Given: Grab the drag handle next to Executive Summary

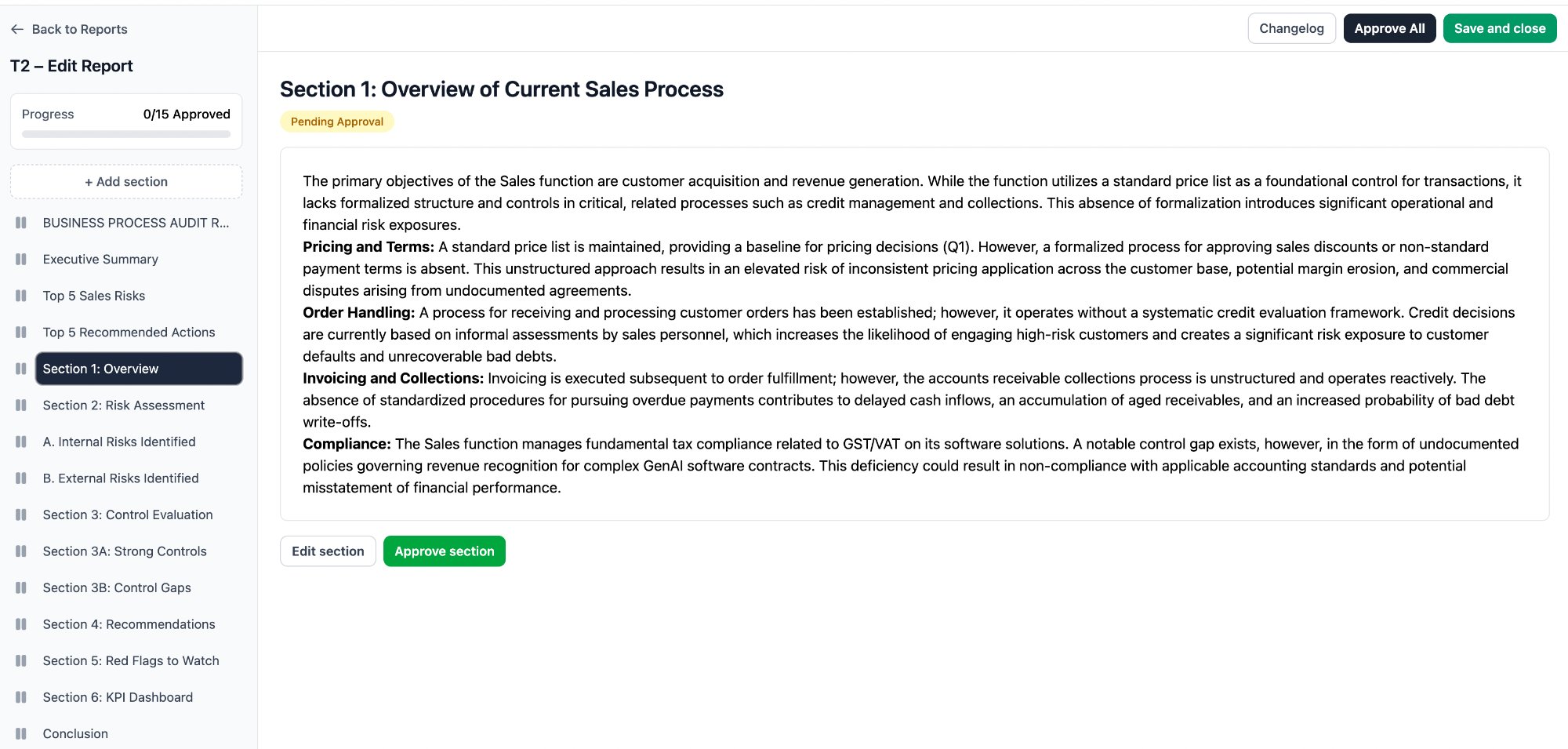Looking at the screenshot, I should point(20,259).
